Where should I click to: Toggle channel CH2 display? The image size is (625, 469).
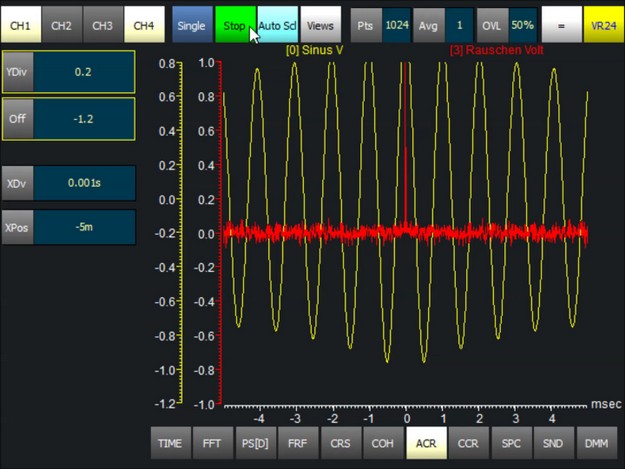coord(61,24)
